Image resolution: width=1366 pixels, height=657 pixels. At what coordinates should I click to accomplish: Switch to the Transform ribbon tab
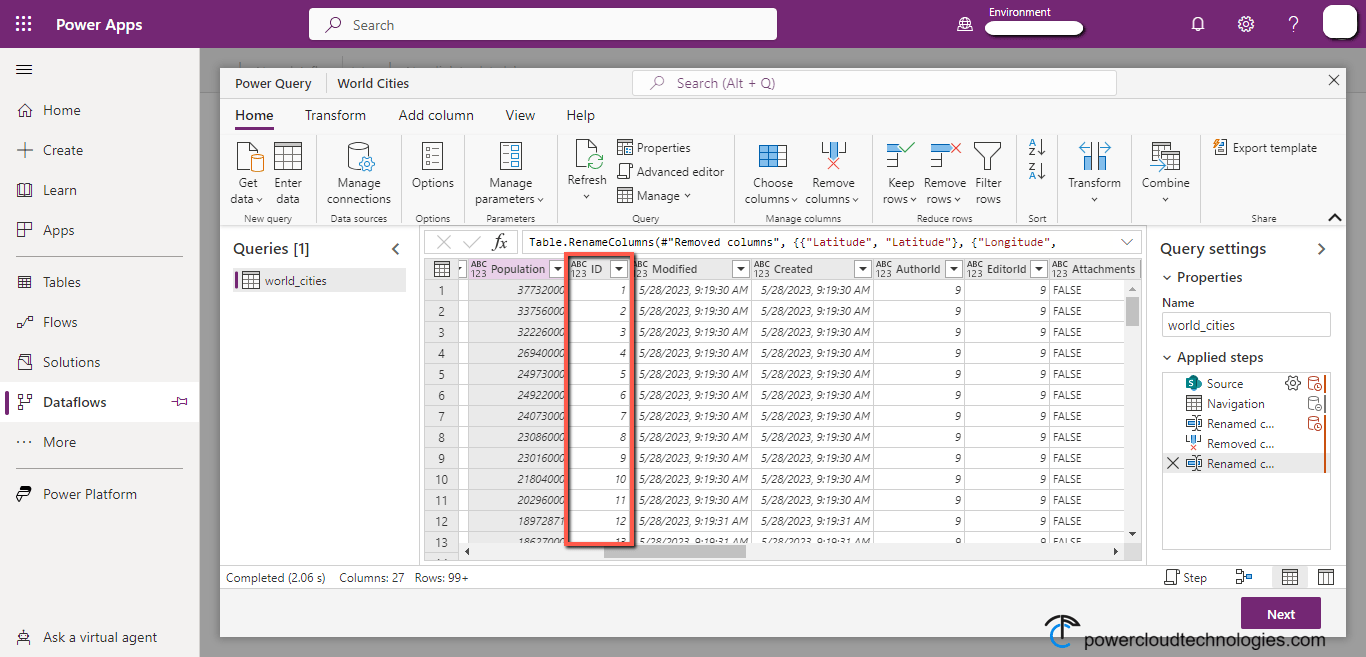click(x=335, y=115)
